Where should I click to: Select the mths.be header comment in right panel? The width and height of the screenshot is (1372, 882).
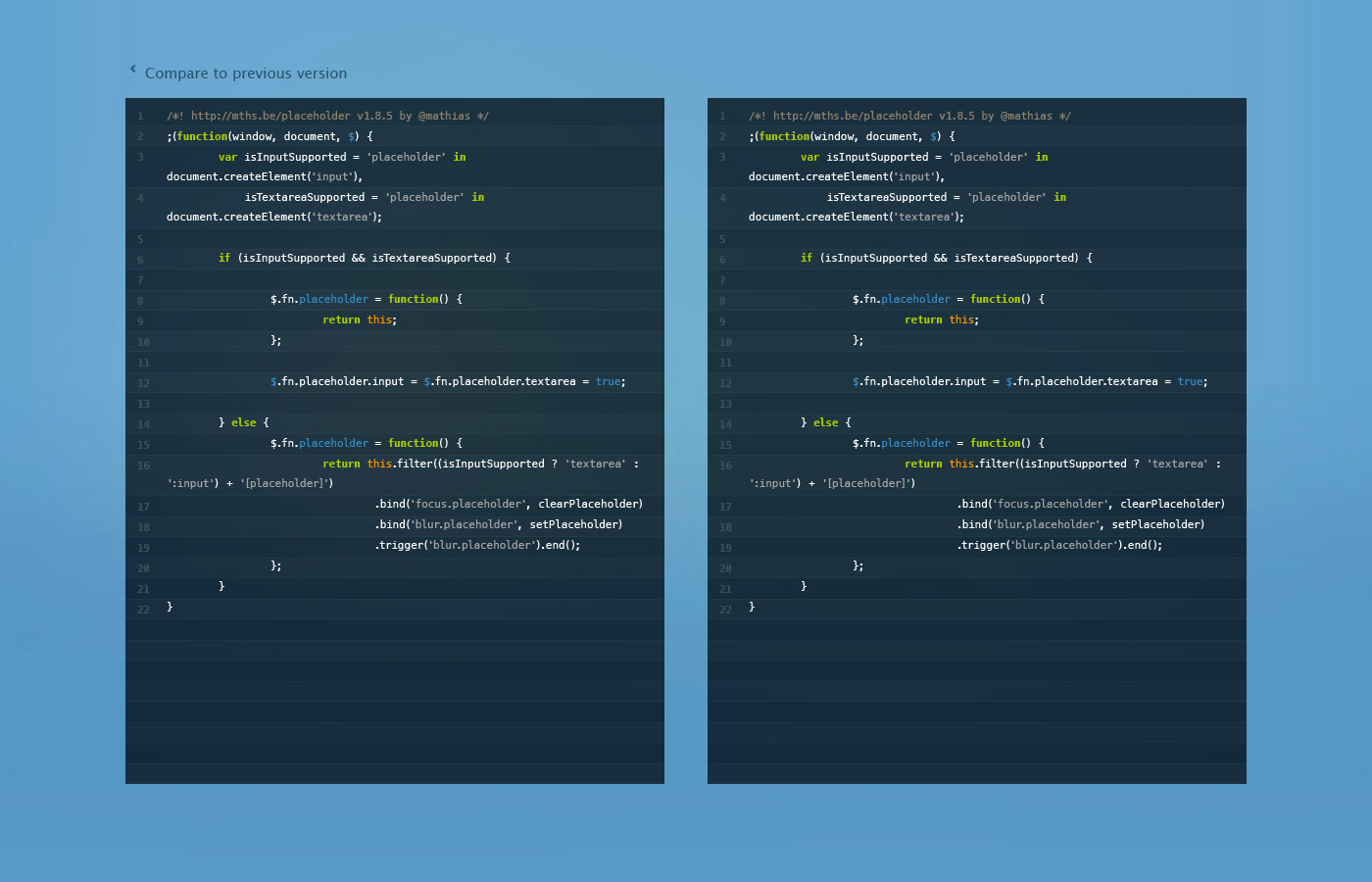click(909, 116)
